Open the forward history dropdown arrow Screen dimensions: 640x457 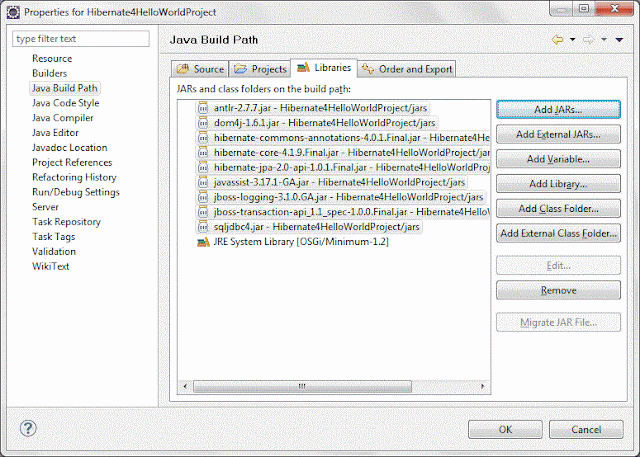pyautogui.click(x=604, y=40)
